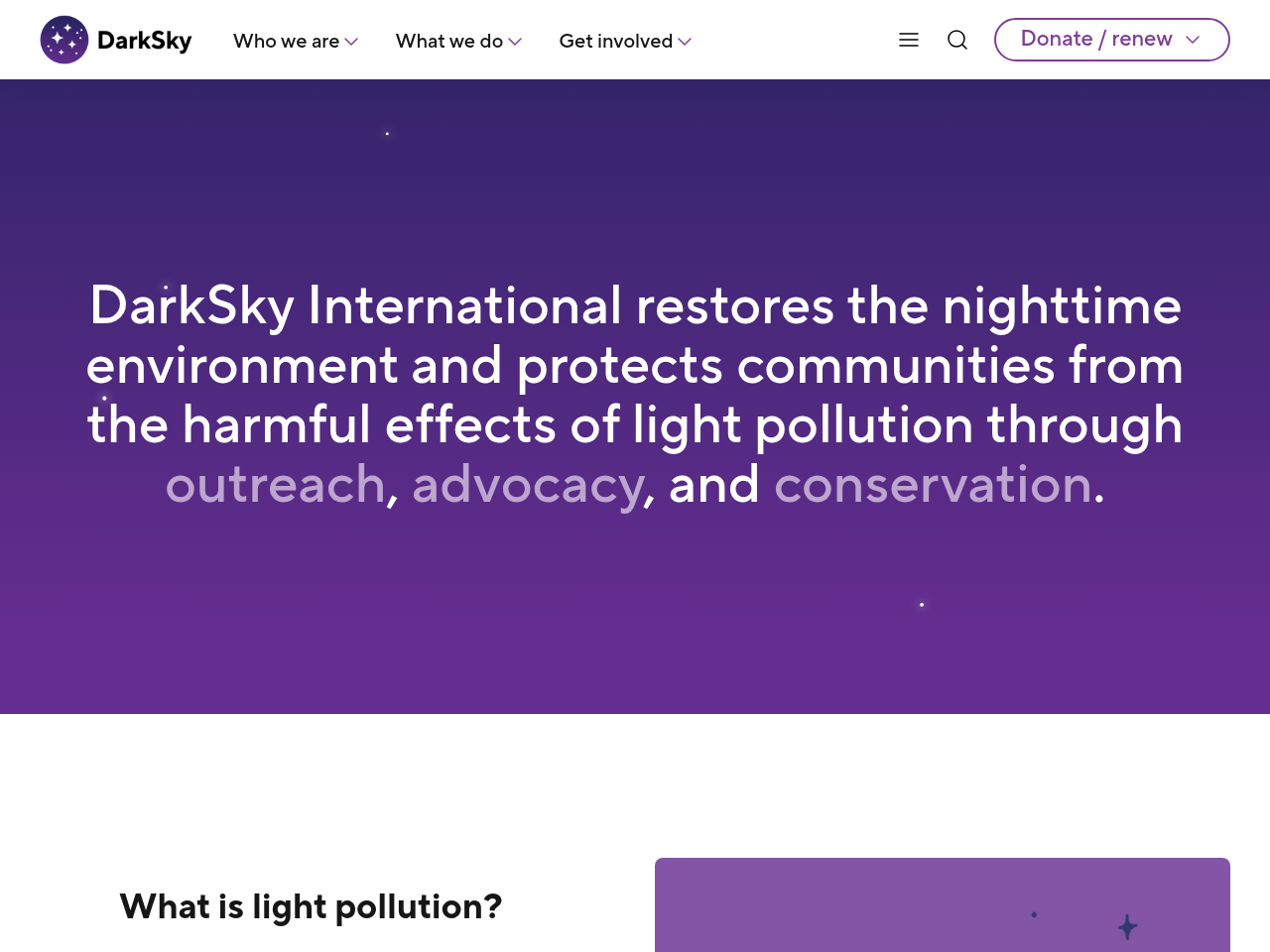Expand the chevron beside Get involved
The width and height of the screenshot is (1270, 952).
tap(685, 42)
